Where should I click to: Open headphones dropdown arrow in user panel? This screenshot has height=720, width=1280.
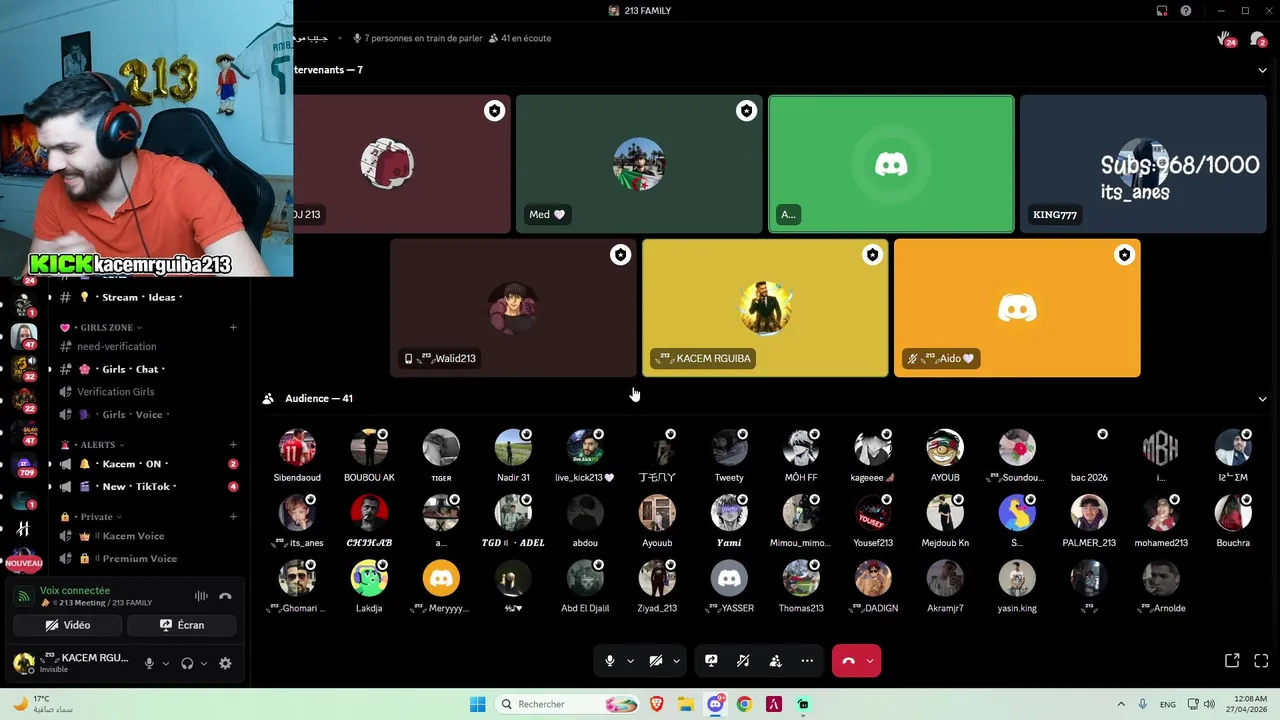coord(204,663)
